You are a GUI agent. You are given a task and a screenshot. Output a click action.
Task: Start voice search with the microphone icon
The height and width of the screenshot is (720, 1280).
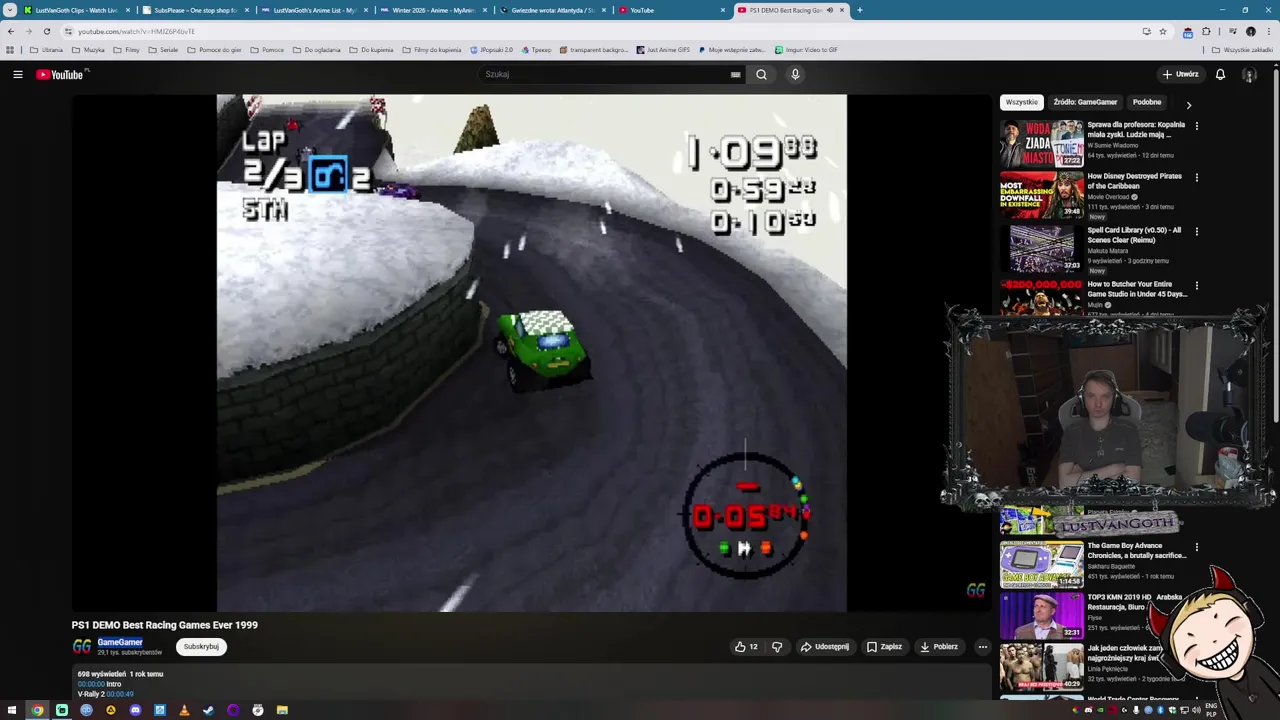tap(795, 74)
